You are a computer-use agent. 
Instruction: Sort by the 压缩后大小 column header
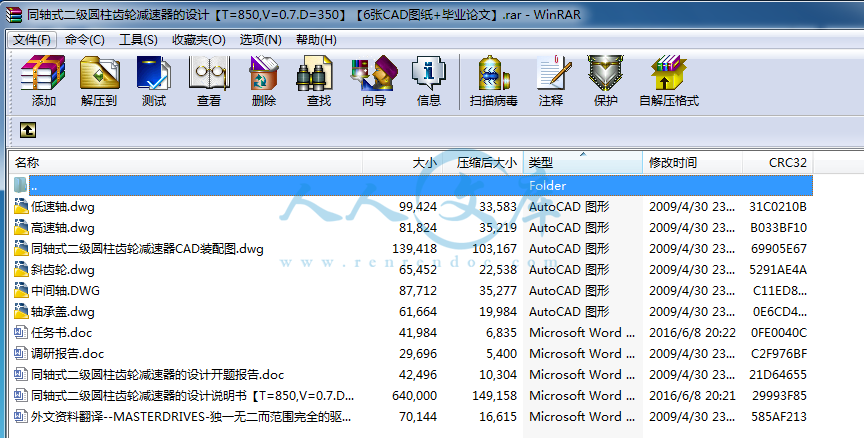click(483, 163)
